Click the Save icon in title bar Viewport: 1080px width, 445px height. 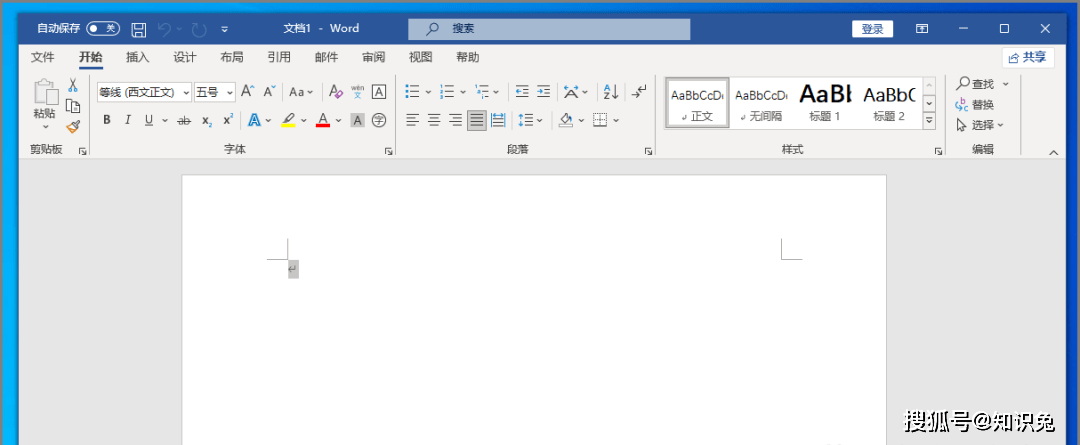click(x=139, y=29)
